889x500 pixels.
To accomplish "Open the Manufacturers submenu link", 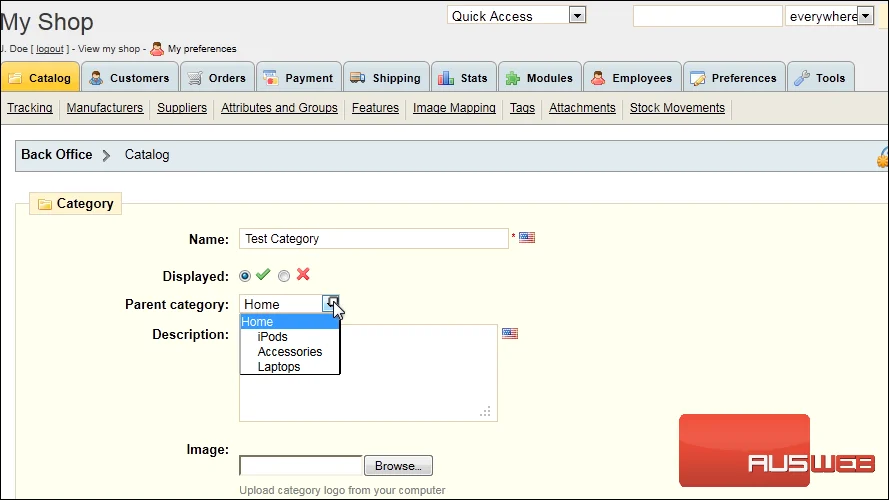I will pos(105,108).
